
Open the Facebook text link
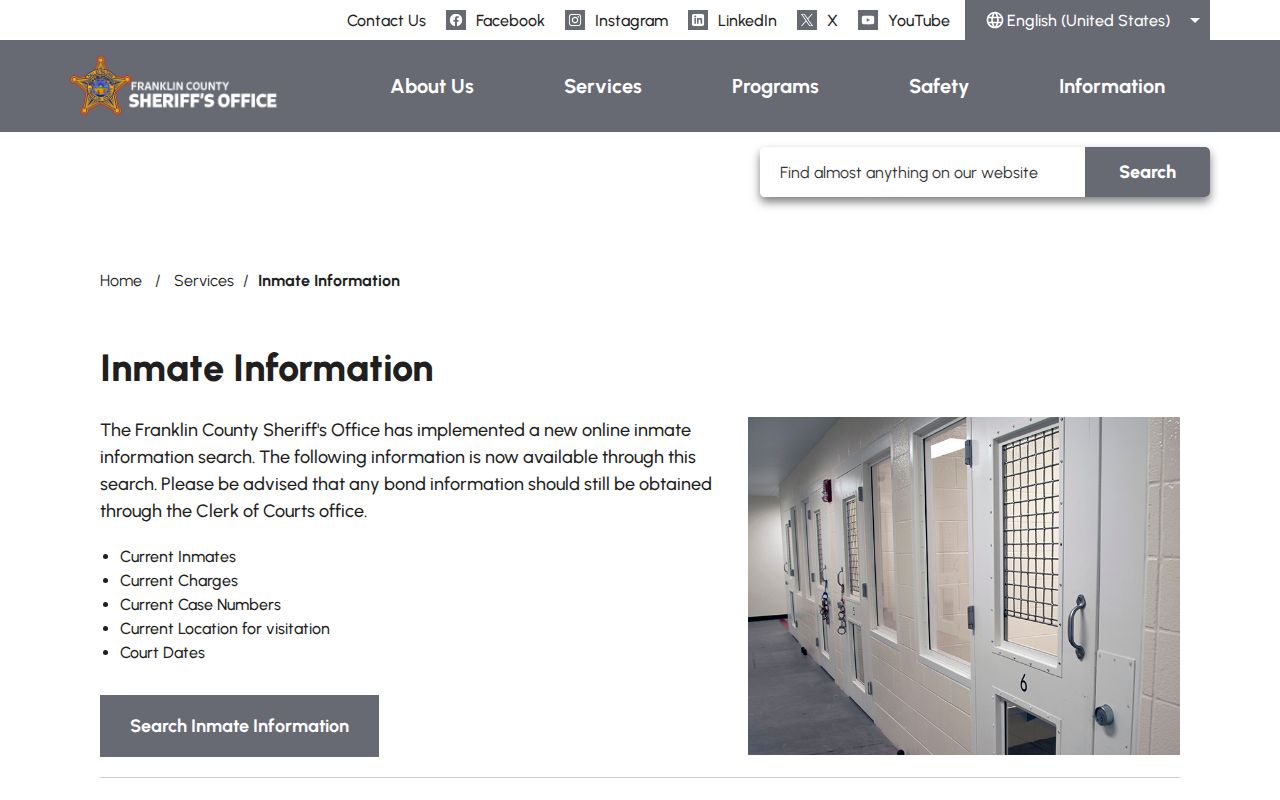510,20
